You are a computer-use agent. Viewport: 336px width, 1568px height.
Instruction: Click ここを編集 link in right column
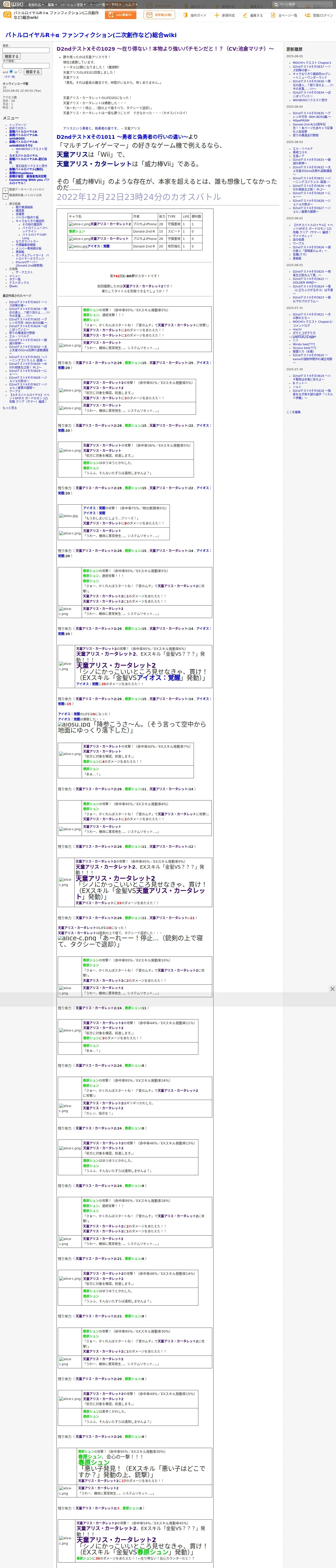click(x=293, y=412)
